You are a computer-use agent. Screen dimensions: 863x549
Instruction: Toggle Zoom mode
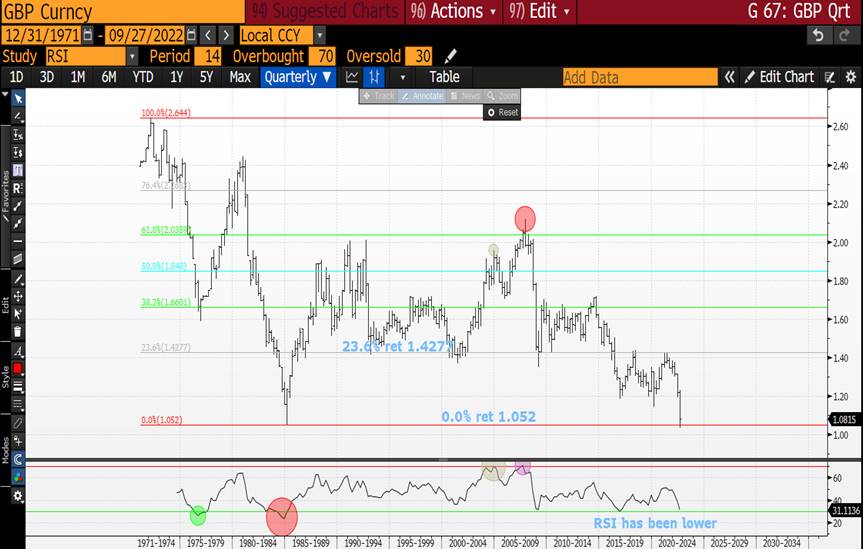502,96
